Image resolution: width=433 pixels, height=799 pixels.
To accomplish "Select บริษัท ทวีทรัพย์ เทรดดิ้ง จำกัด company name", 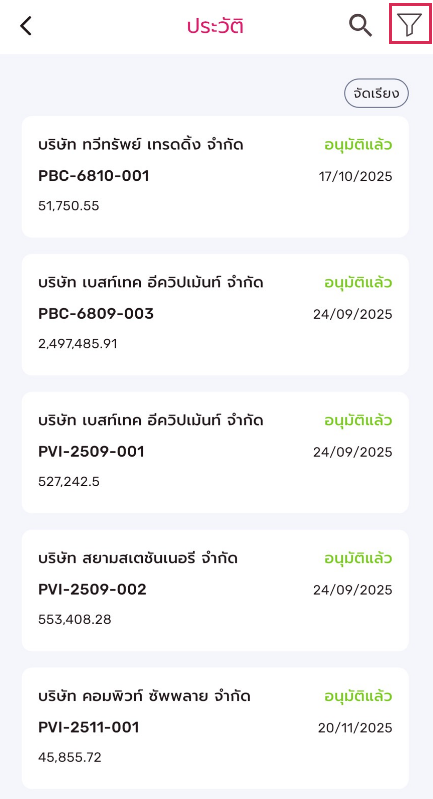I will 141,145.
